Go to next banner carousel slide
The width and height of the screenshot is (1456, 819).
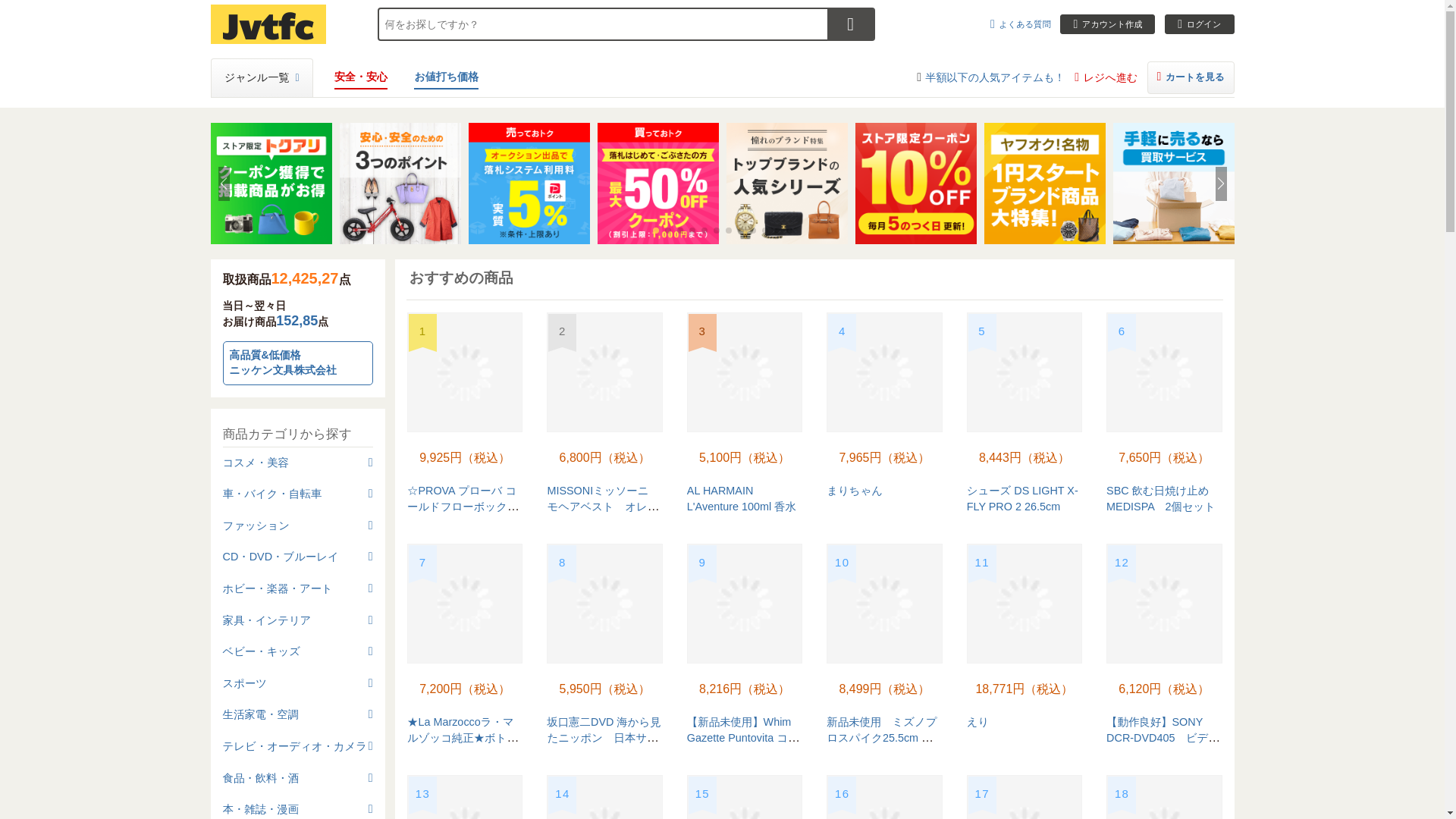pos(1220,184)
